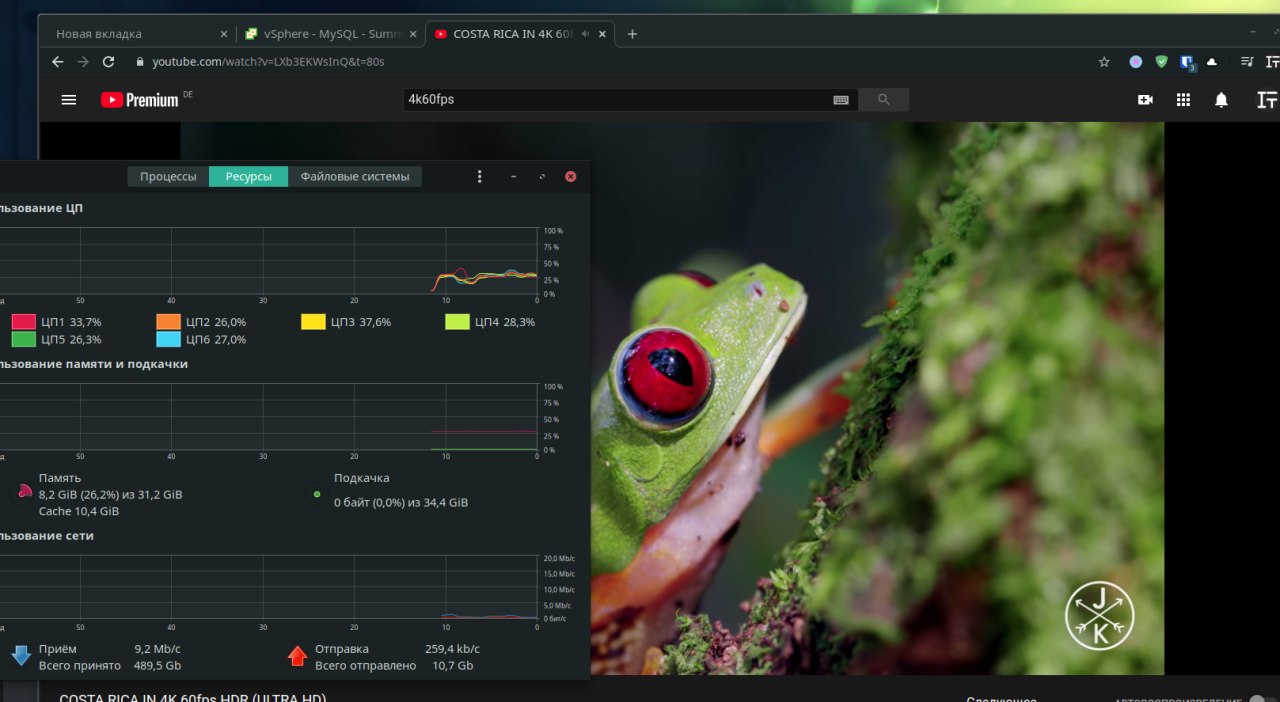This screenshot has height=702, width=1280.
Task: Click the browser address bar URL
Action: click(268, 62)
